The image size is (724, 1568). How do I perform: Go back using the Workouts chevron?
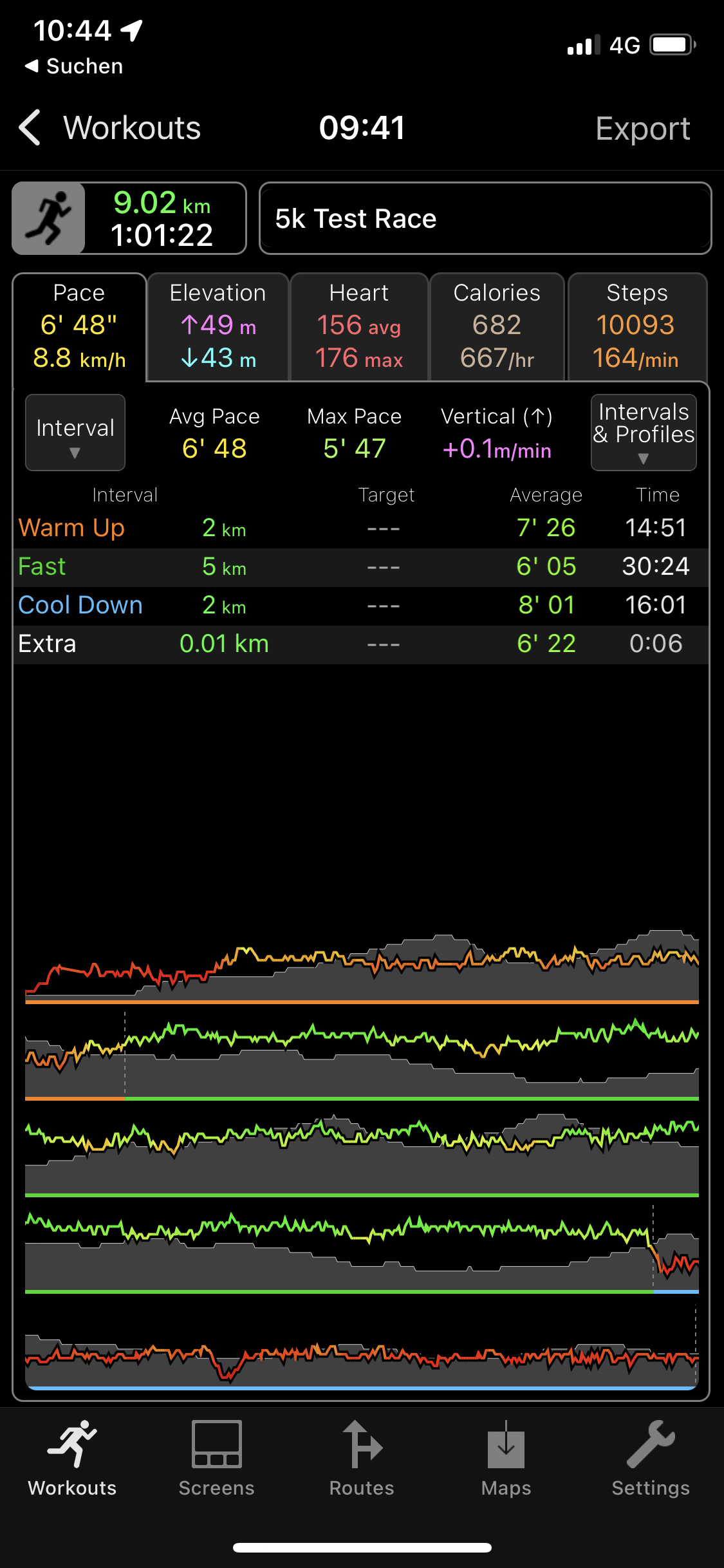30,127
